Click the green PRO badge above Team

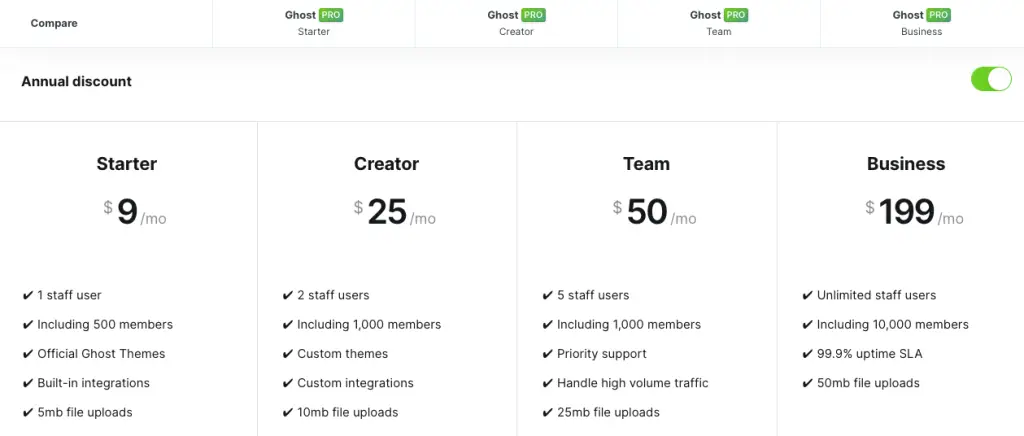pos(736,15)
